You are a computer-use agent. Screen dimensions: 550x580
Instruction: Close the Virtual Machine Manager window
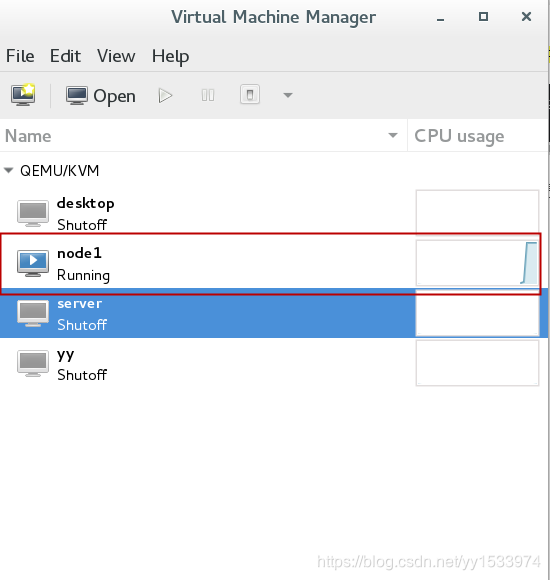coord(526,17)
